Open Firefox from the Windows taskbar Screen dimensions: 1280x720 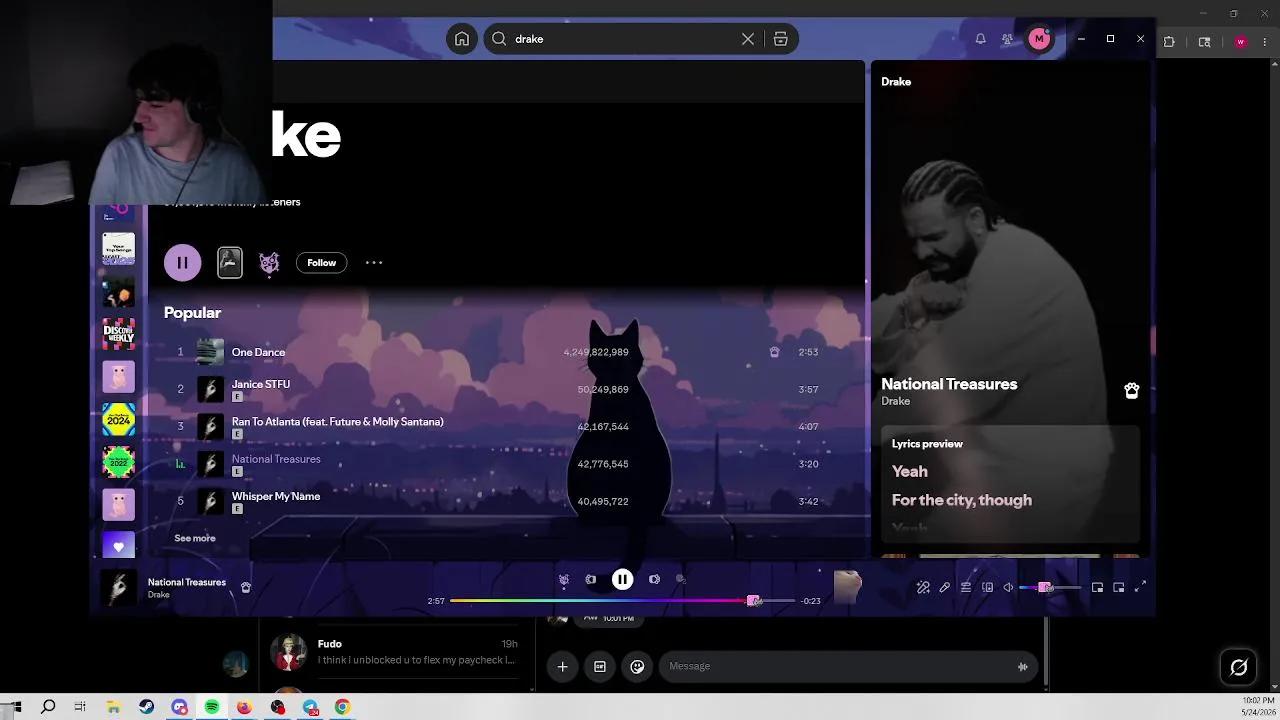pos(244,707)
